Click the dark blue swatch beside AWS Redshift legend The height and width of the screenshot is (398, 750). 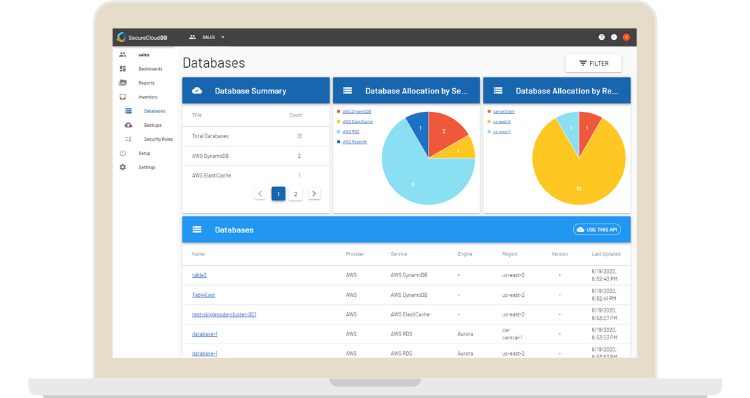pos(339,142)
